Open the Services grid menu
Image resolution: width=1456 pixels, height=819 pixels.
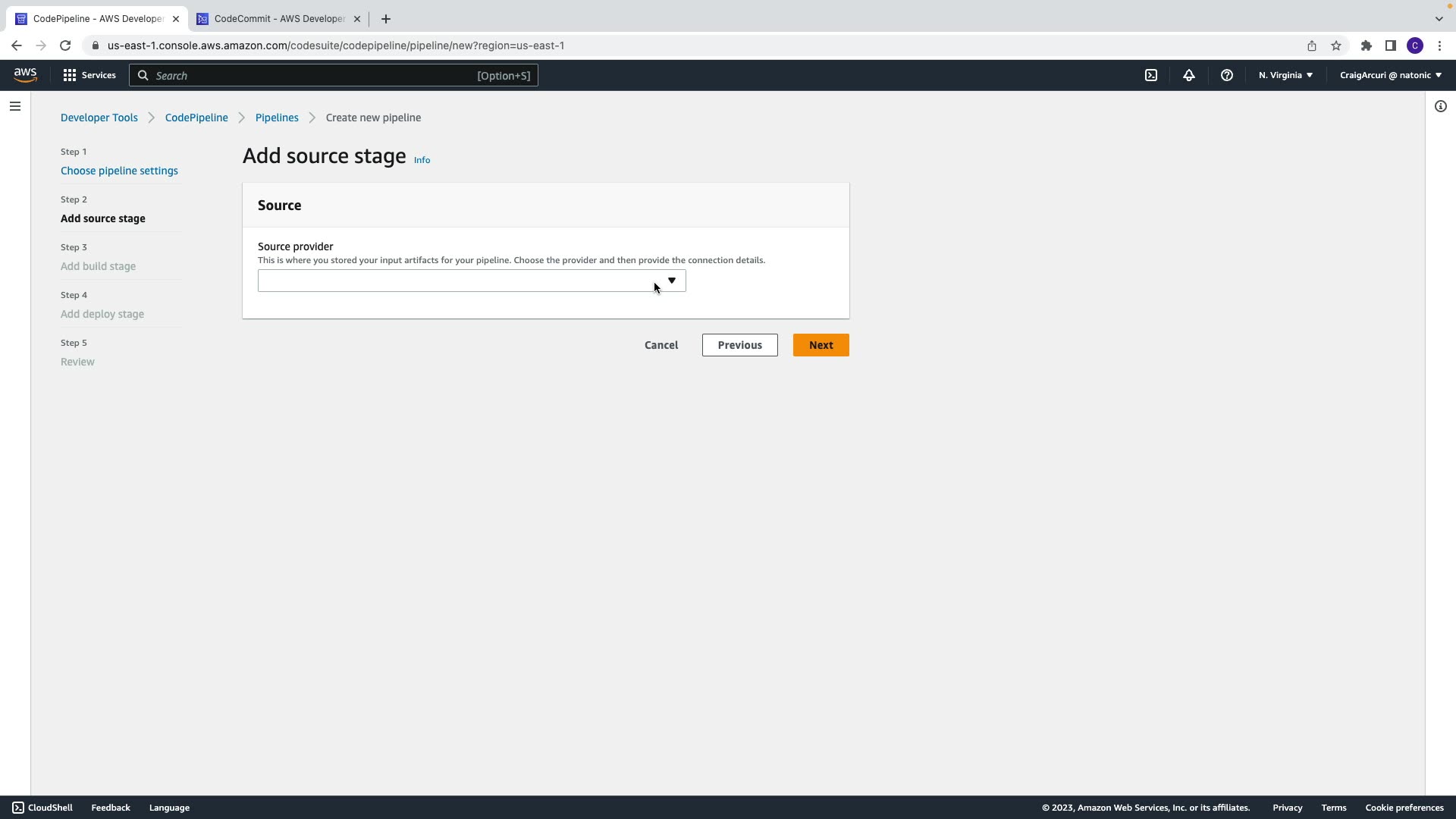89,75
